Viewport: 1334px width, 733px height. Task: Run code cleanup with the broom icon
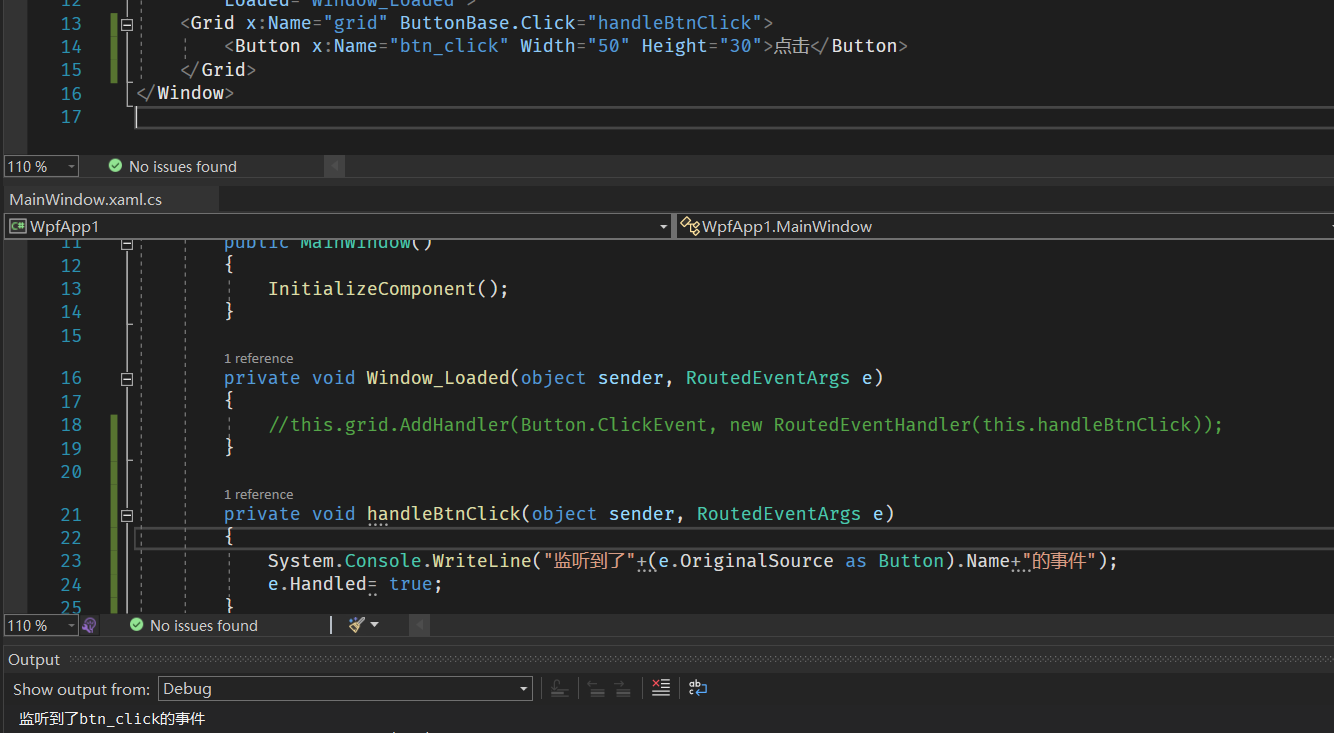point(357,625)
